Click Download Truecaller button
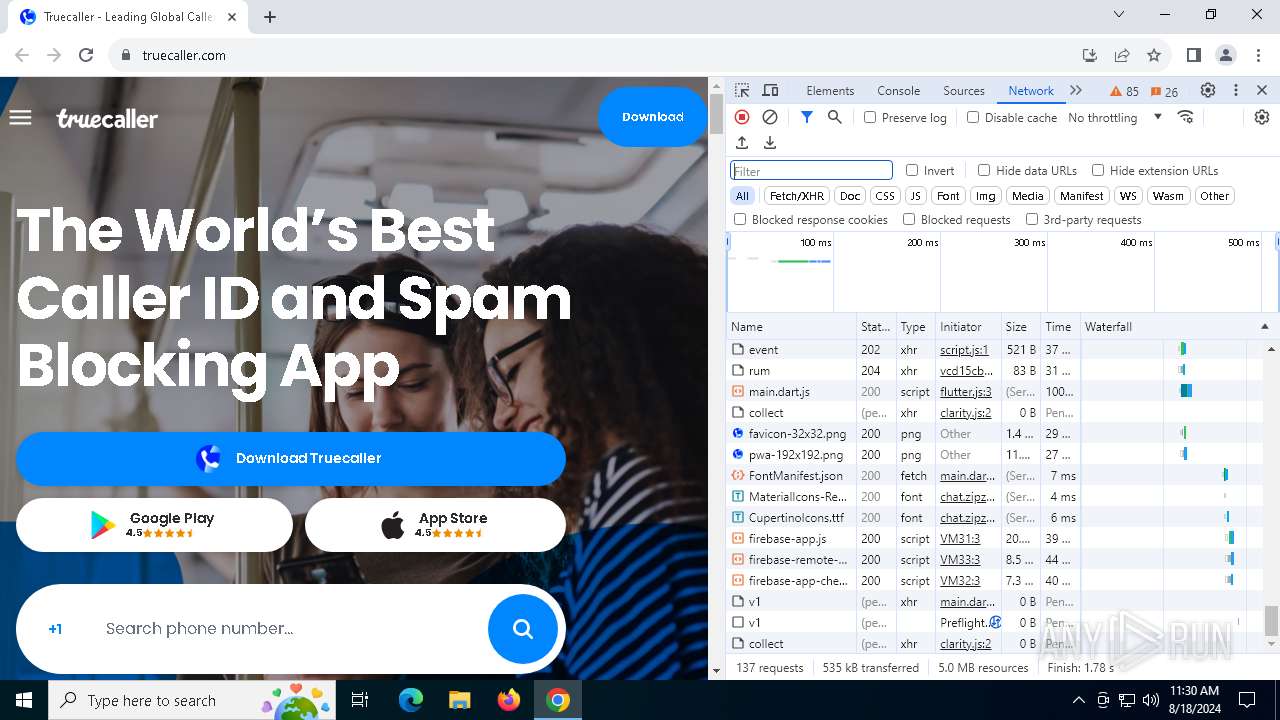The height and width of the screenshot is (720, 1280). click(x=291, y=458)
